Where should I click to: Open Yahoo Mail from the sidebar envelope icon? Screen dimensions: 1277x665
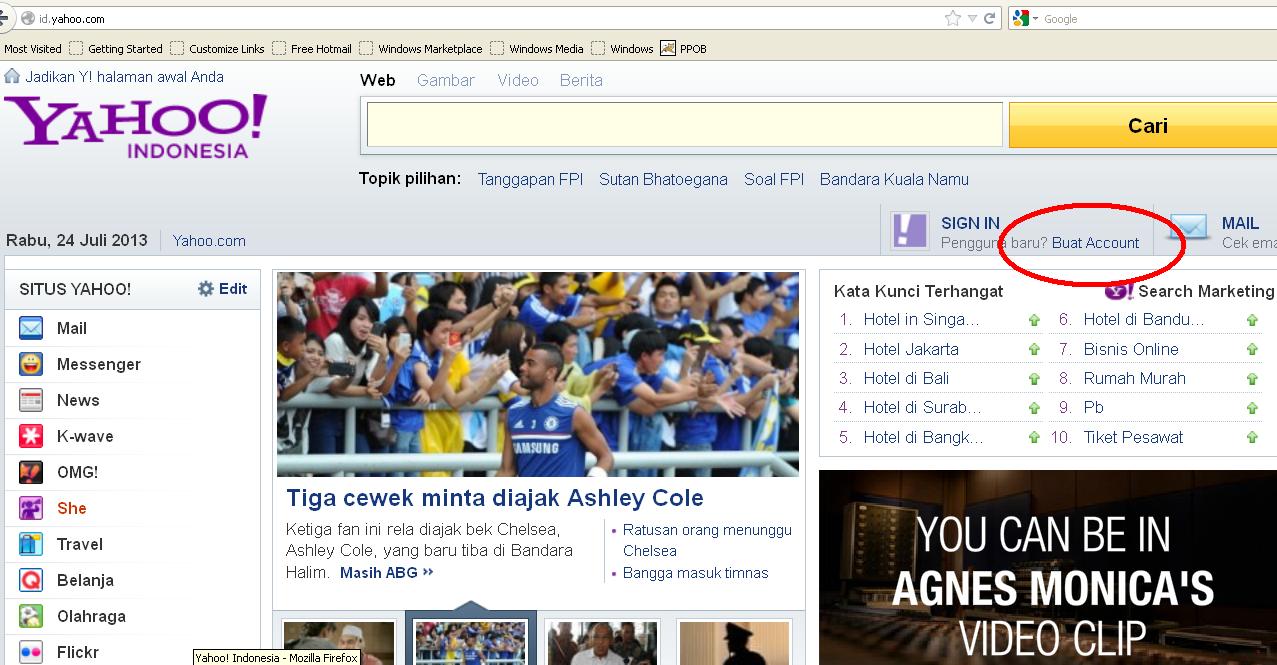pos(30,328)
